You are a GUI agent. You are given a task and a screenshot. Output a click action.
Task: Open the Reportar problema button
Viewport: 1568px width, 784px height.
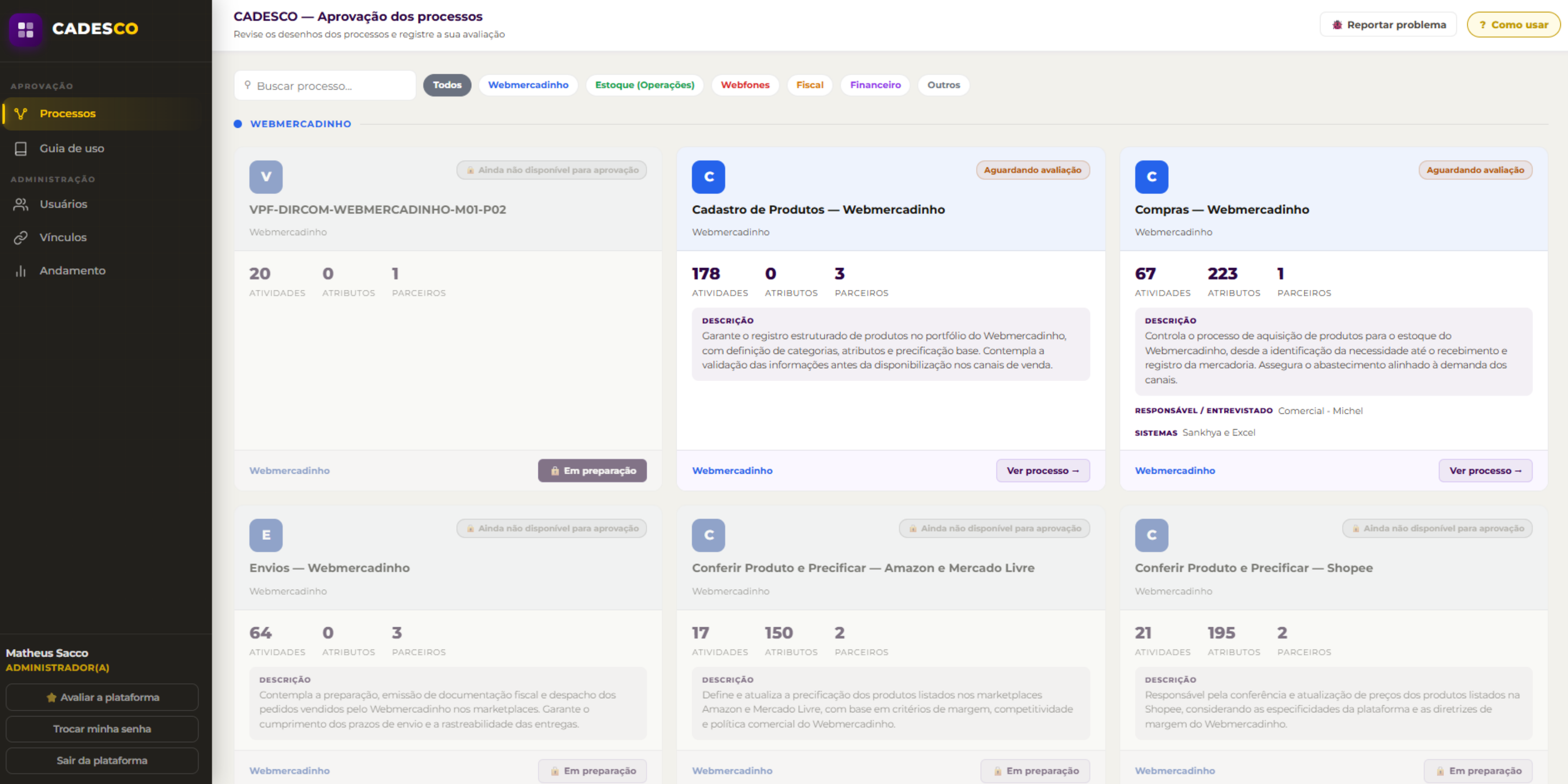coord(1387,25)
